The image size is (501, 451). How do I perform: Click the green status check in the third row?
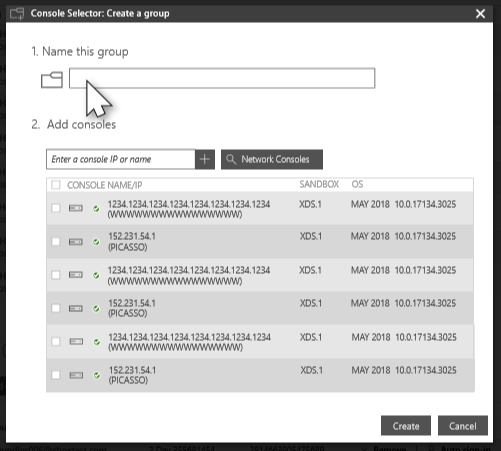(96, 275)
